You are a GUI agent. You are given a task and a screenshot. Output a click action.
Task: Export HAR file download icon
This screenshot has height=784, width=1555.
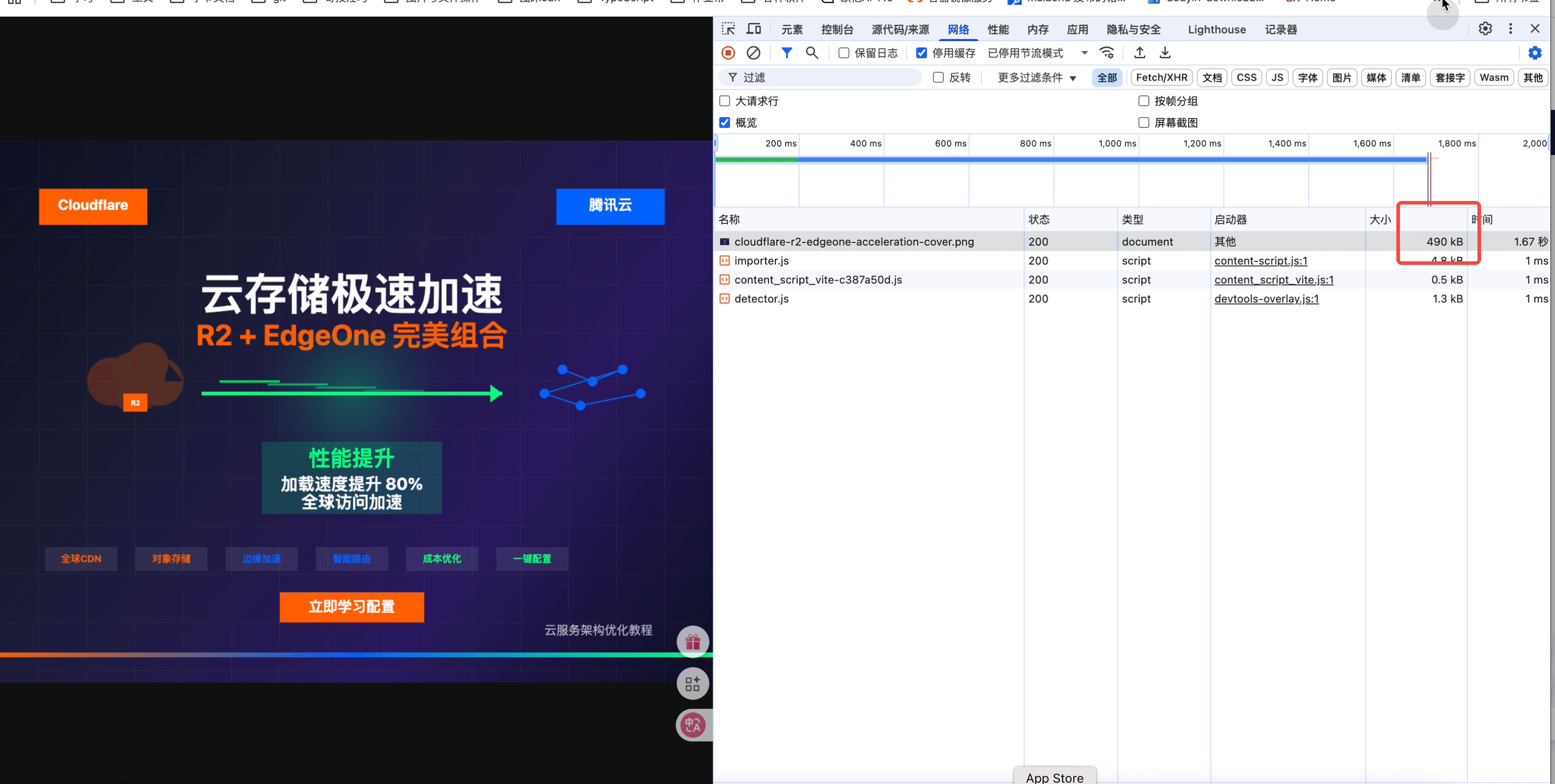1165,53
